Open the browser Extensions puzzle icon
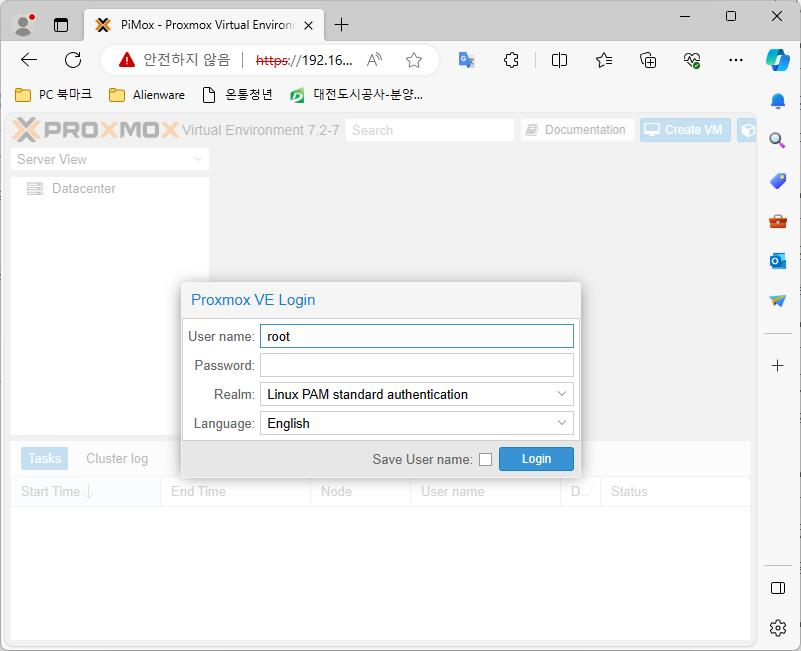Screen dimensions: 801x651 pyautogui.click(x=511, y=60)
